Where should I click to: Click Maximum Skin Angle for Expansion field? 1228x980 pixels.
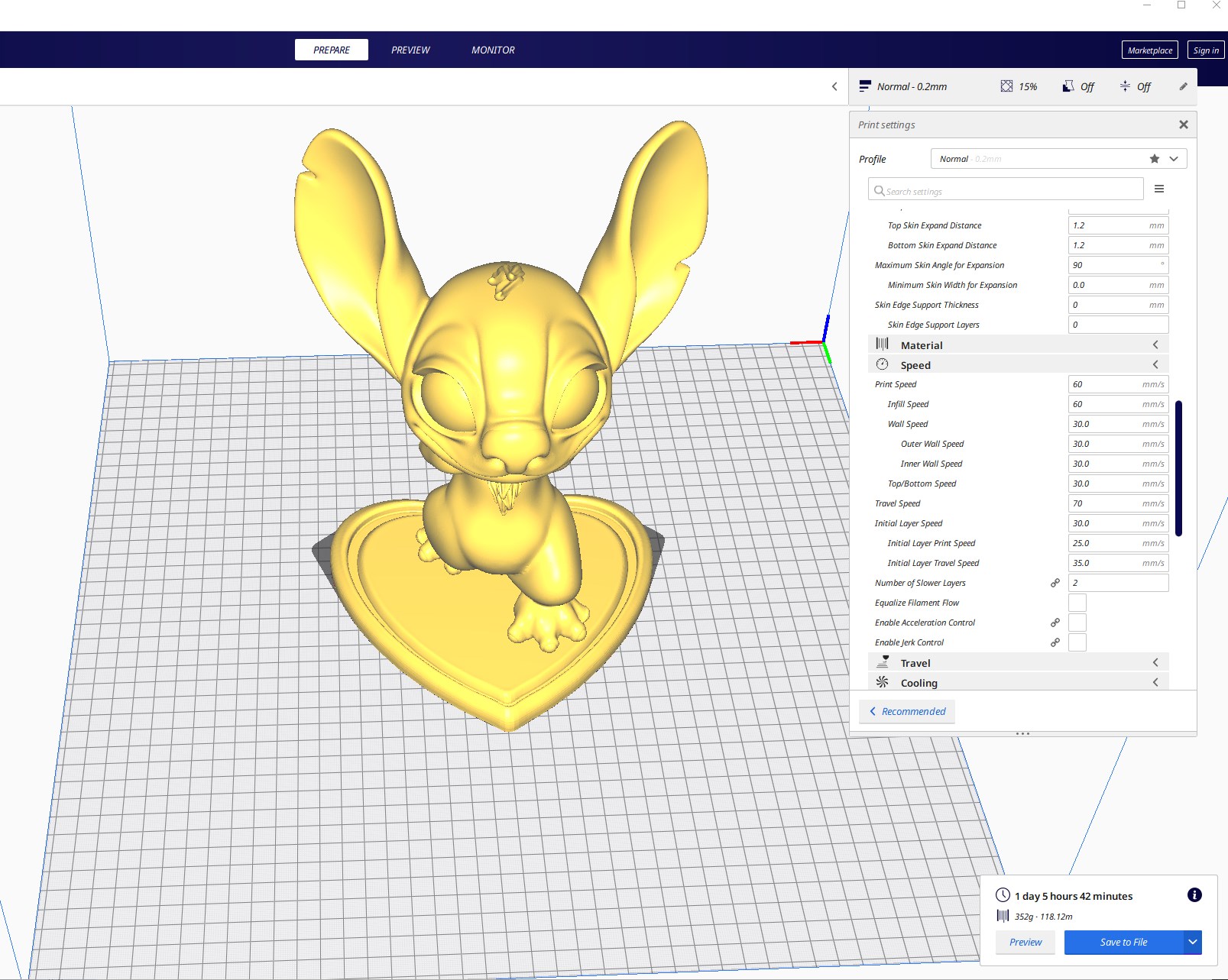click(1118, 265)
